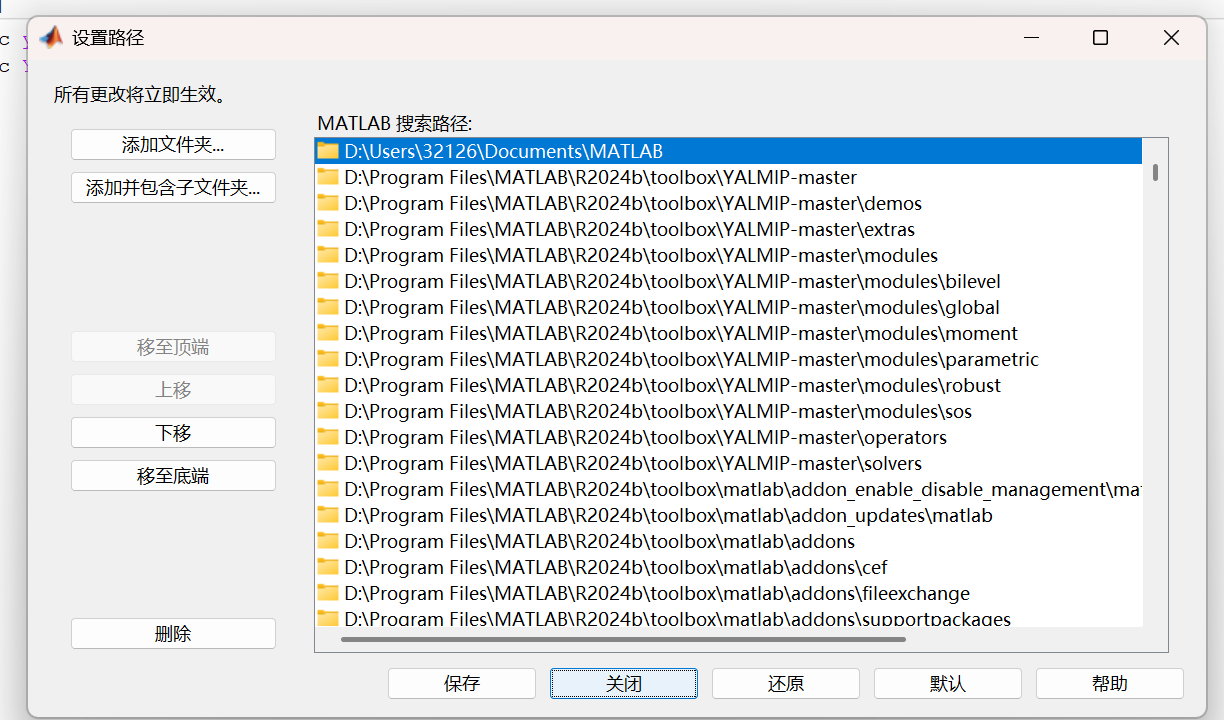Click folder icon beside toolbox\YALMIP-master path
1224x720 pixels.
click(x=328, y=177)
